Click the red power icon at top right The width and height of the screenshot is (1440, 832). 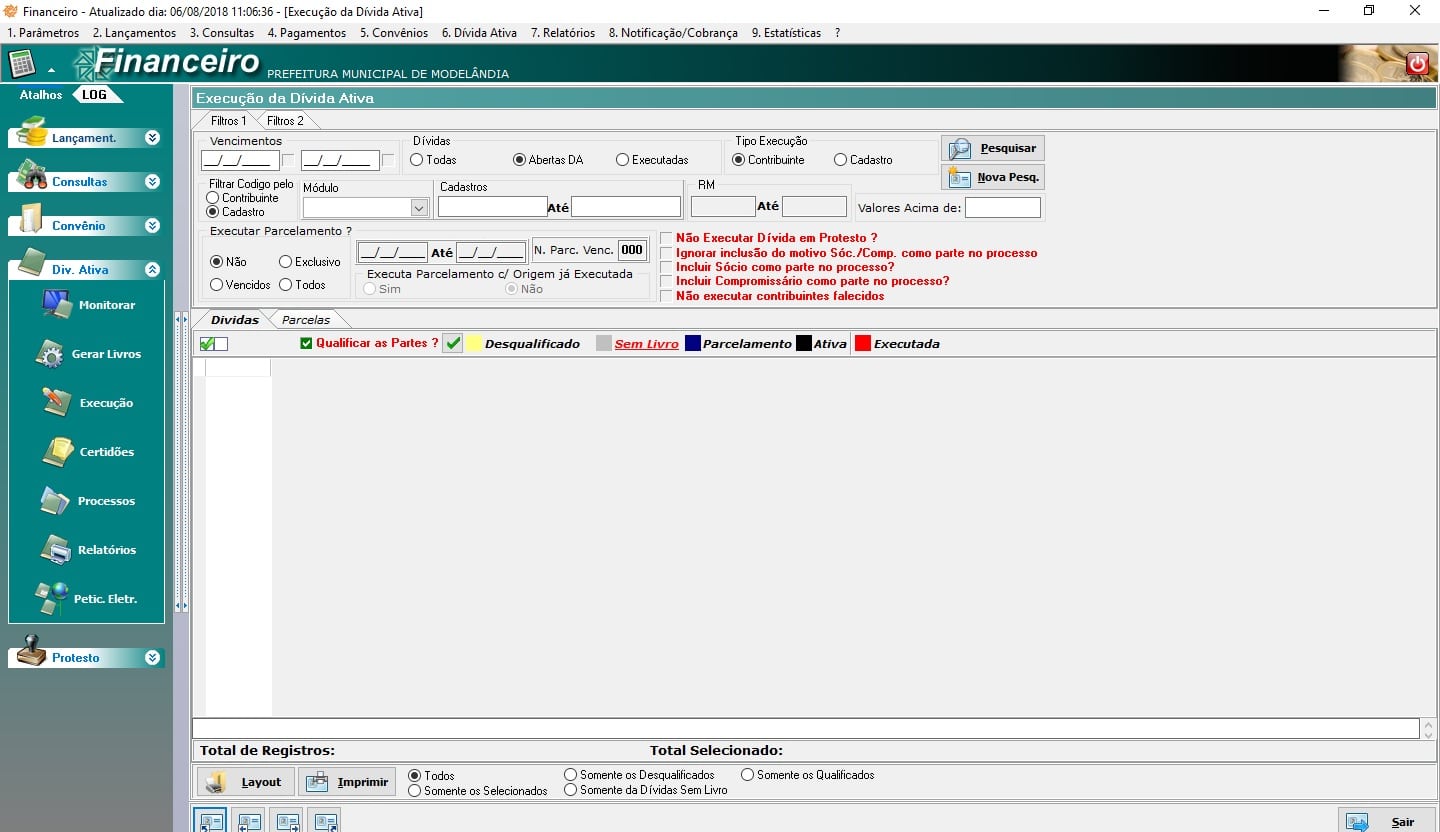[x=1417, y=64]
